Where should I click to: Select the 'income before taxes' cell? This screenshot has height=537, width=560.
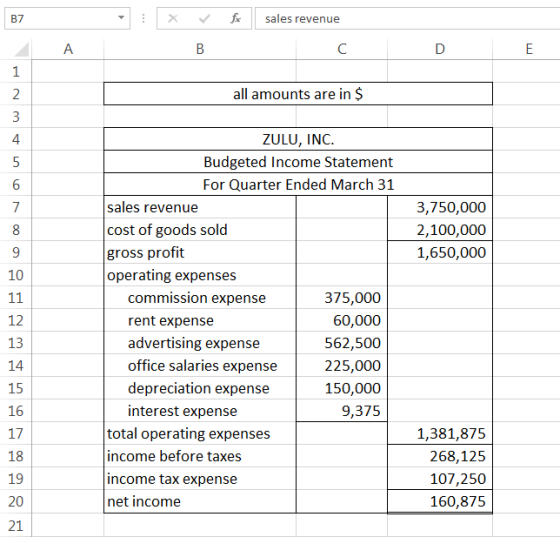(200, 456)
